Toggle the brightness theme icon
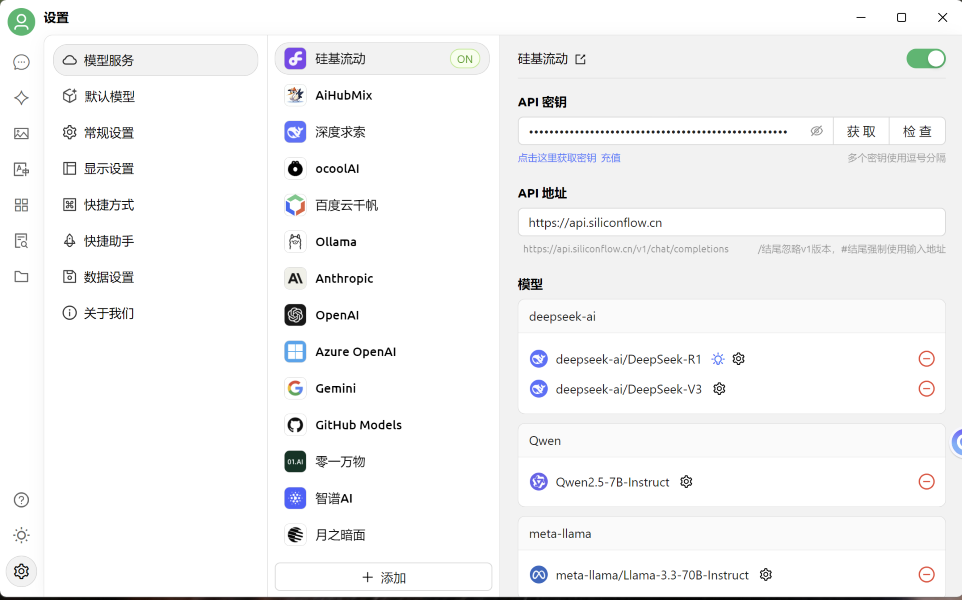 (x=21, y=535)
